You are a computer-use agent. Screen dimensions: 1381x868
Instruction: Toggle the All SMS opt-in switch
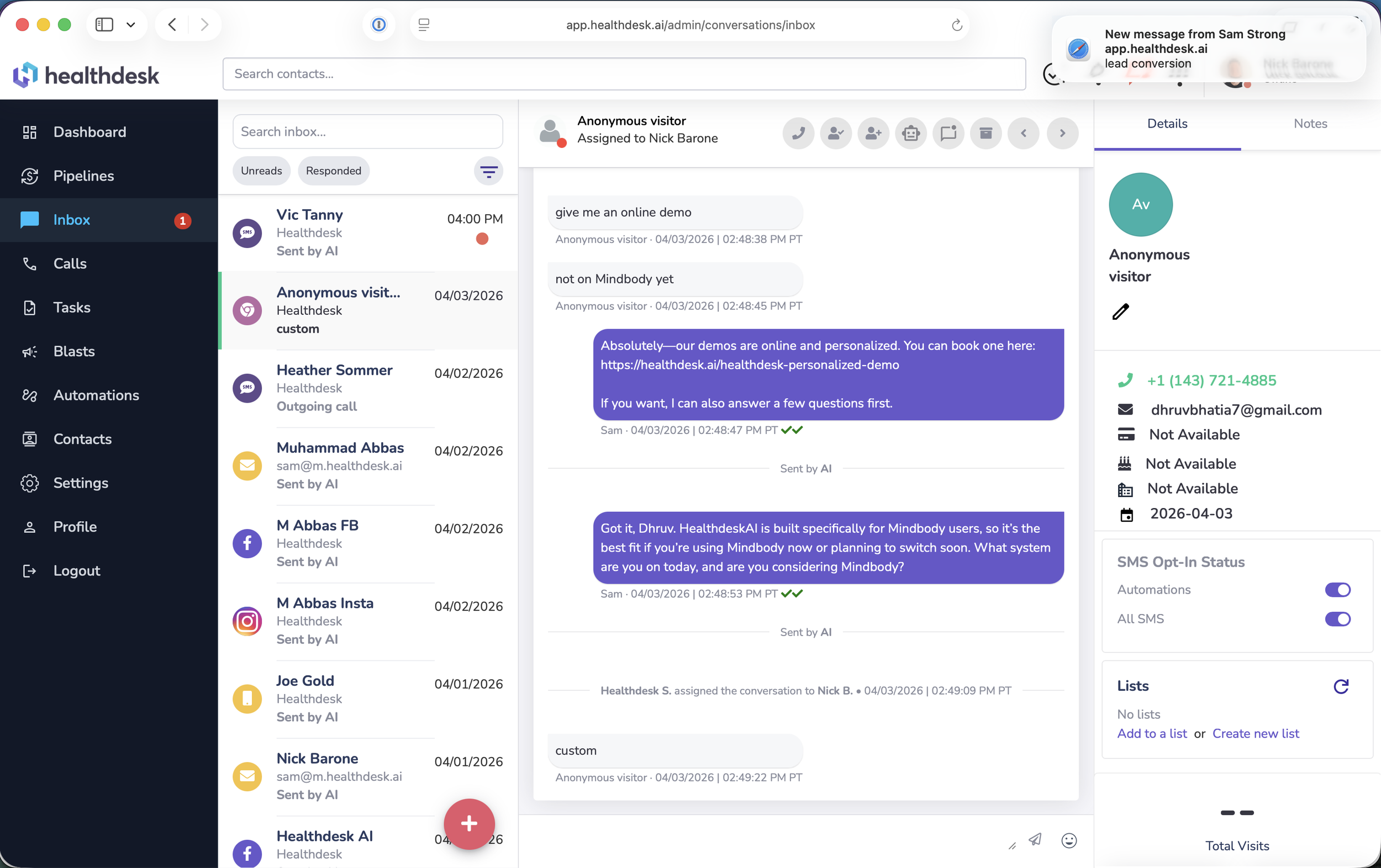click(x=1337, y=618)
